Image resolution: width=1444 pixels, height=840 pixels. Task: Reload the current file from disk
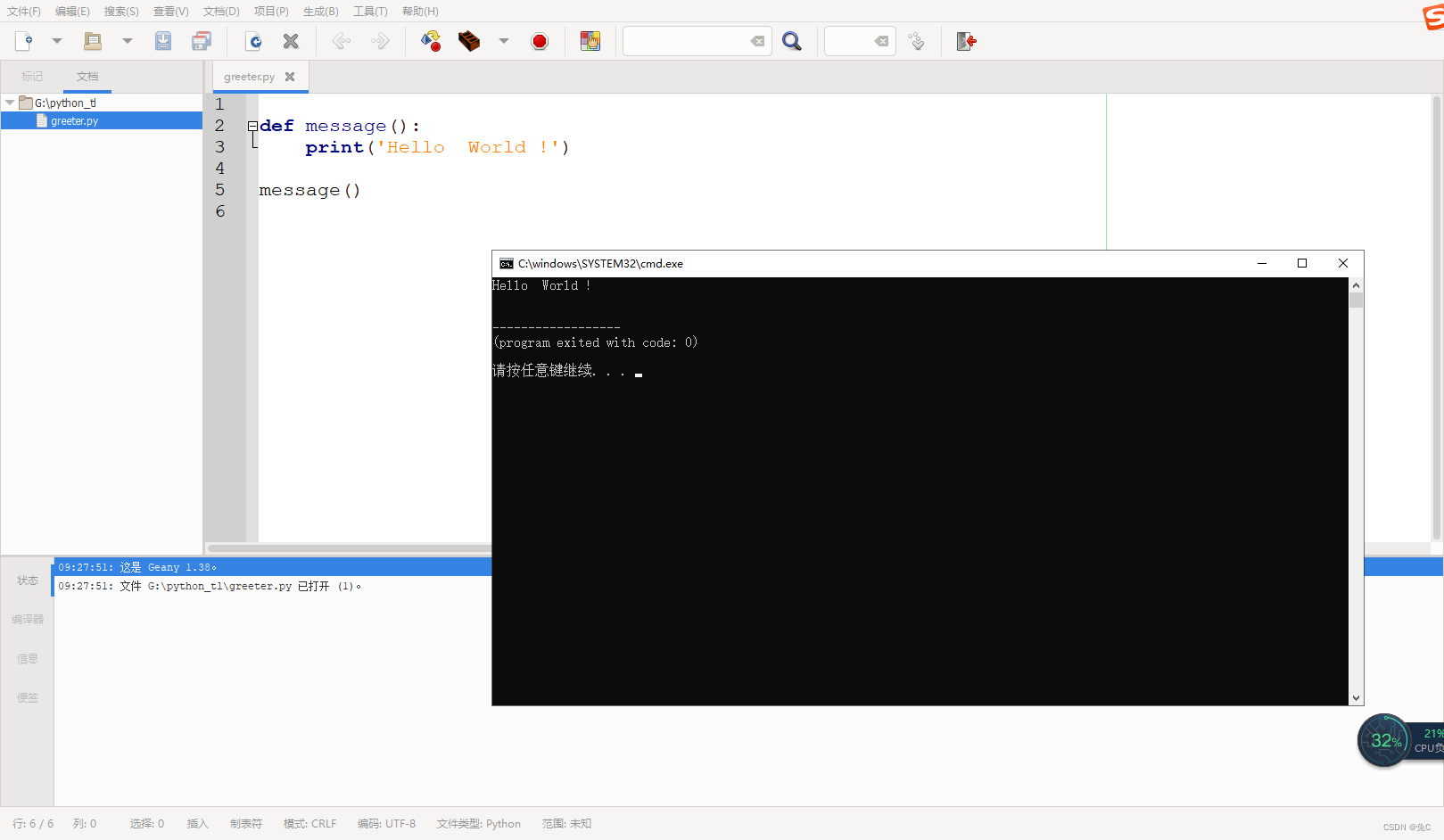(x=253, y=41)
